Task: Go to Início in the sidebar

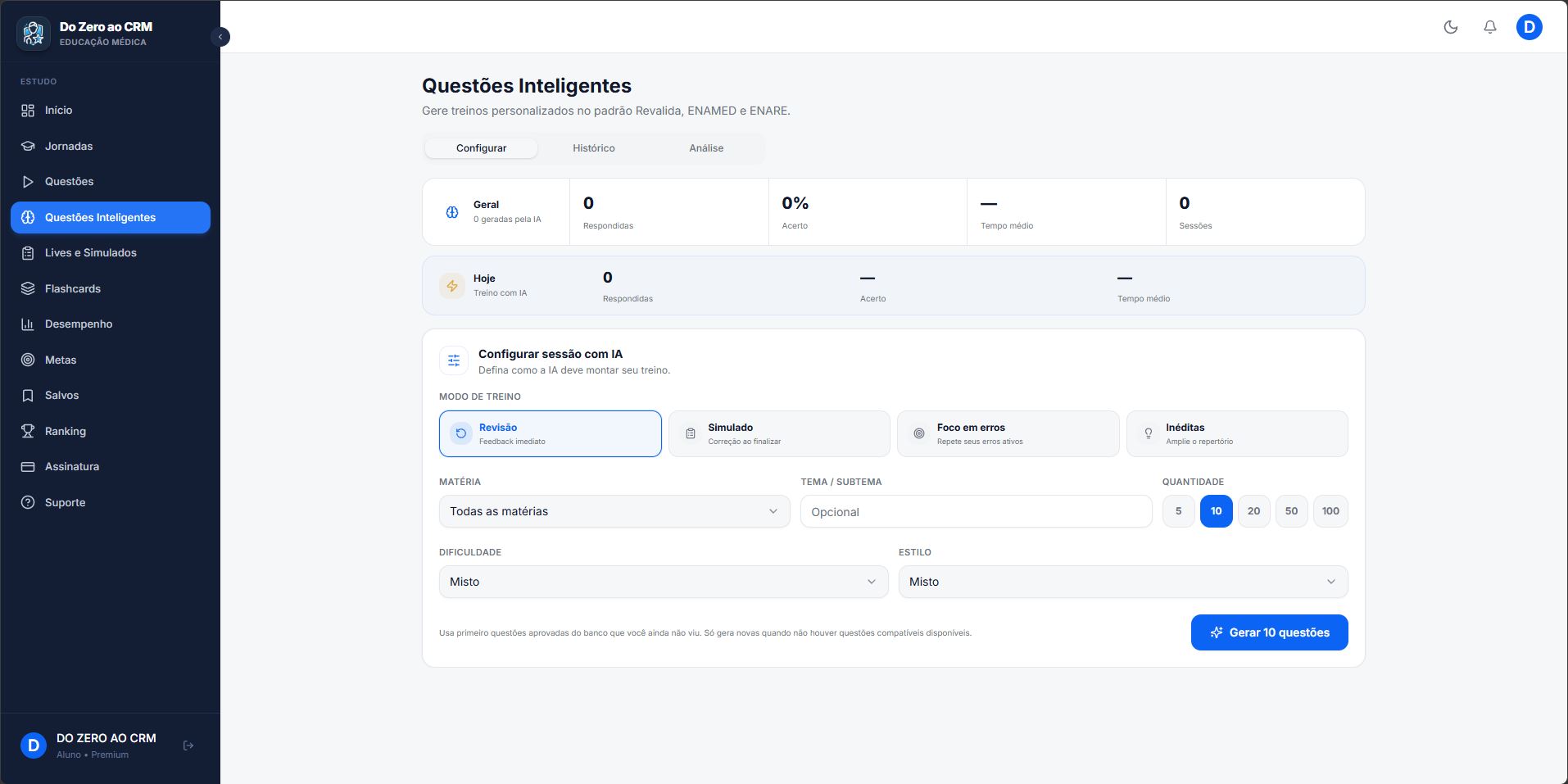Action: 111,111
